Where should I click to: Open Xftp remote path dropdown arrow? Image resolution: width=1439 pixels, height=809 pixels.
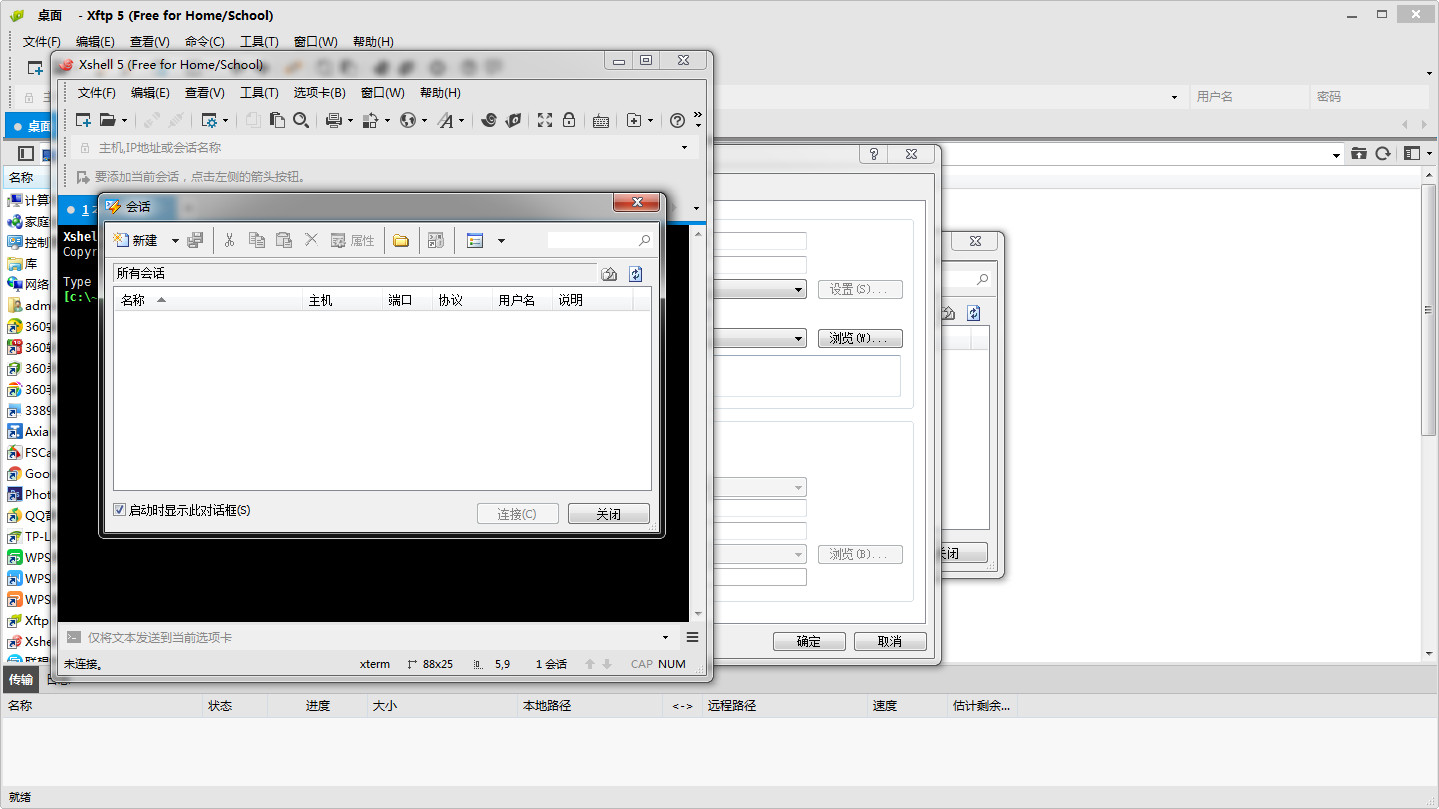click(x=1336, y=154)
